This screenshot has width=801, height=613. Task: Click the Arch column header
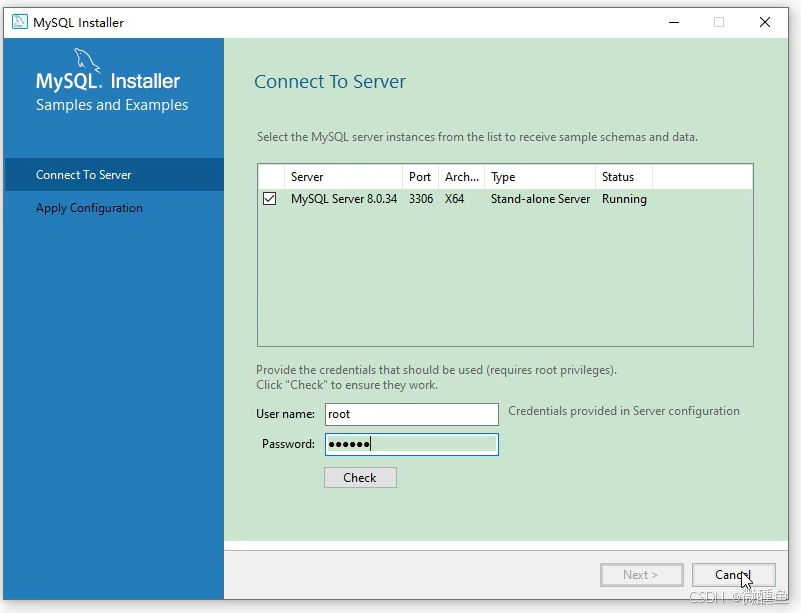tap(461, 177)
